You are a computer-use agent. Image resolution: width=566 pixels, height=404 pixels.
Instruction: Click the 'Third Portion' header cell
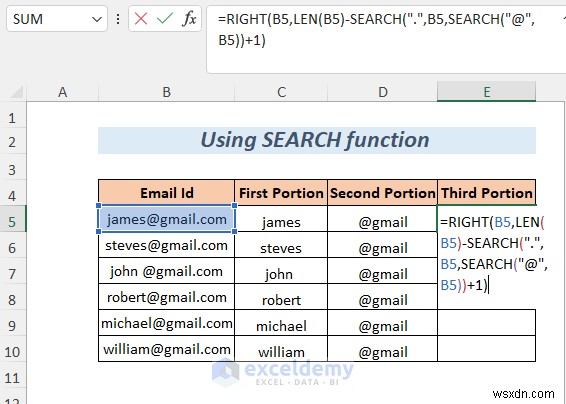pos(487,192)
